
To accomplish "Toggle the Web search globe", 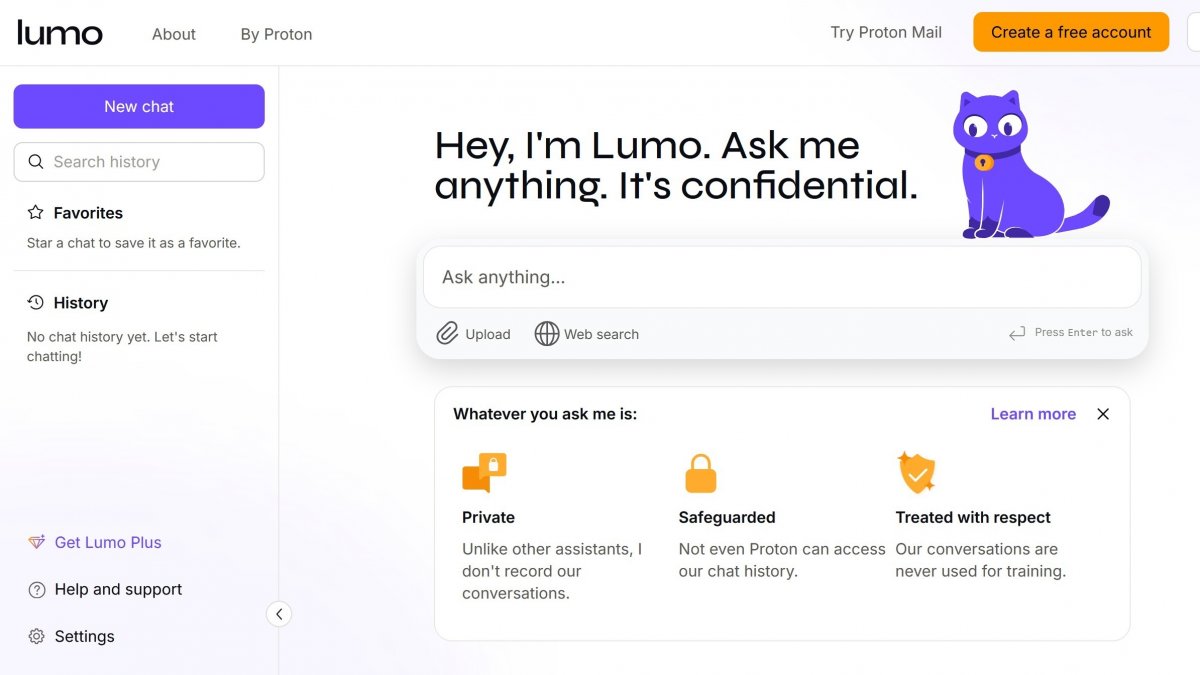I will (x=547, y=334).
